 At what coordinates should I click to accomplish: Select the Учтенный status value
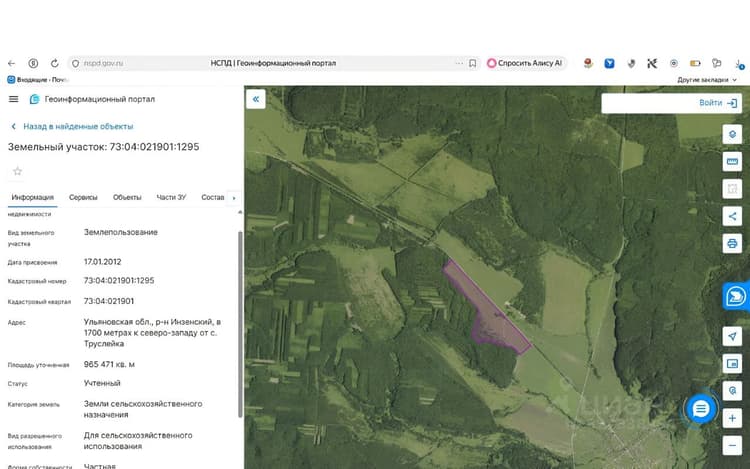(x=102, y=383)
